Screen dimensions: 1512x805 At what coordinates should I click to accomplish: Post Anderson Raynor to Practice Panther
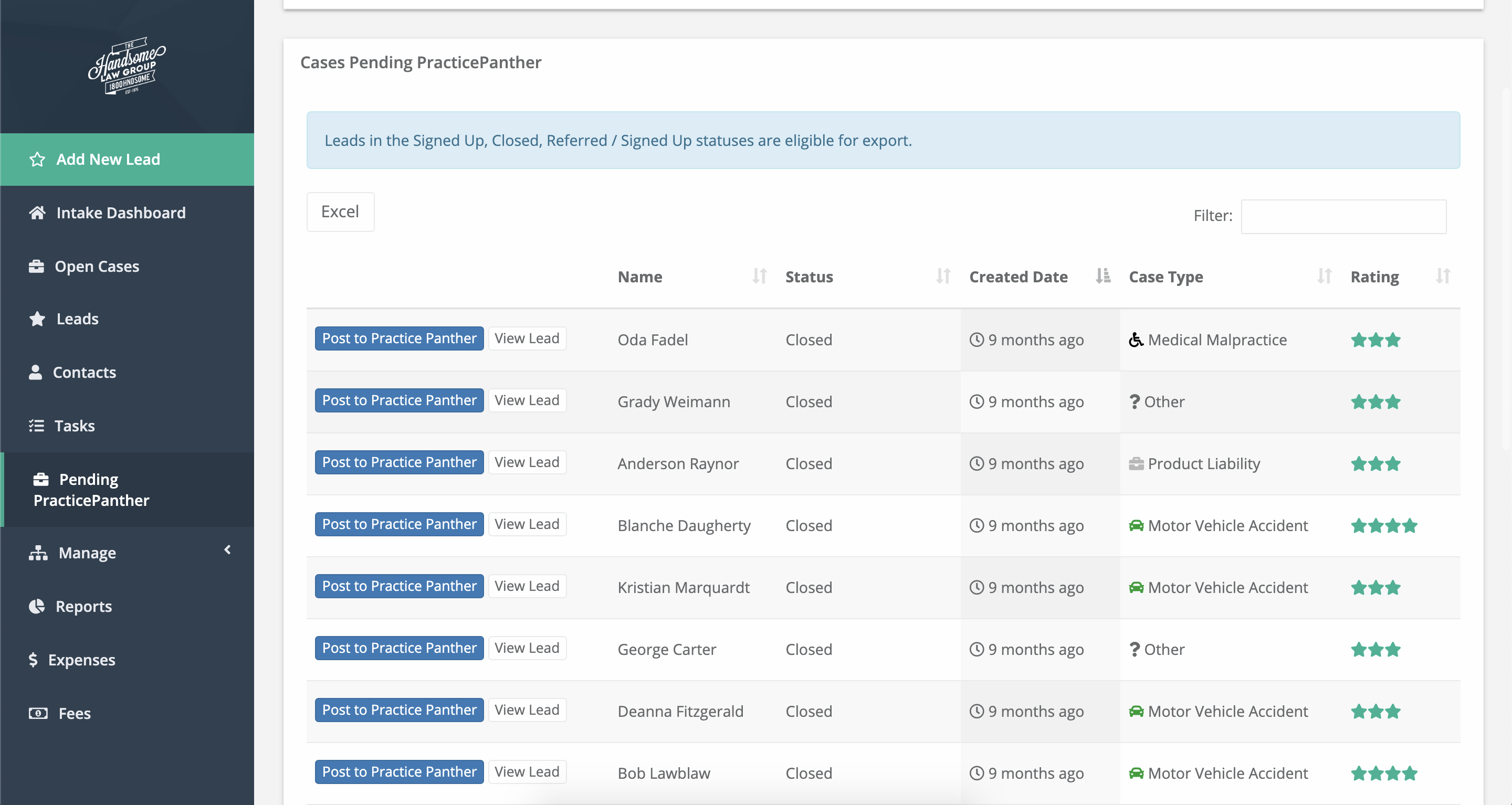399,462
